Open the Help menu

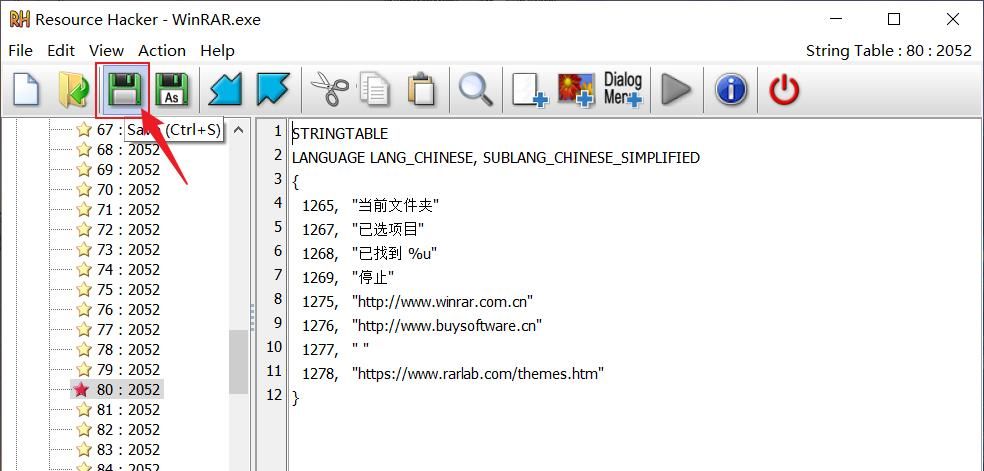click(217, 51)
